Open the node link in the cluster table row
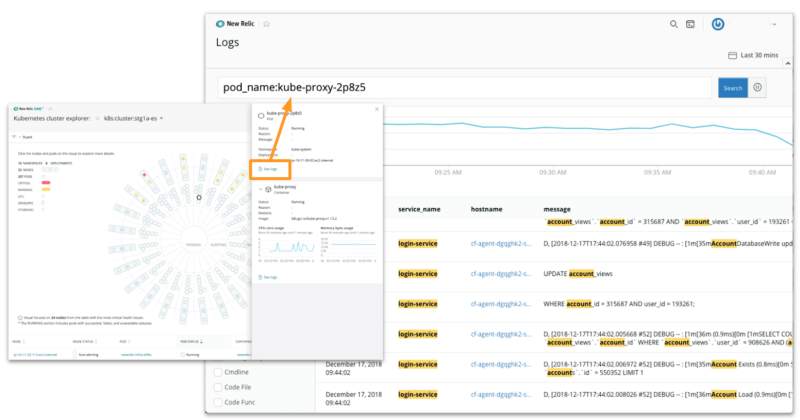800x420 pixels. [35, 354]
